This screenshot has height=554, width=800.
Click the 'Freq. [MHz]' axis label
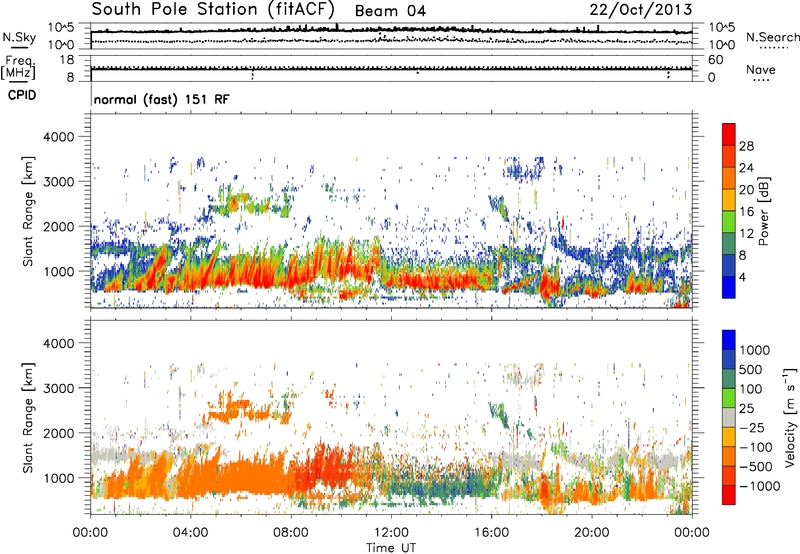point(18,68)
